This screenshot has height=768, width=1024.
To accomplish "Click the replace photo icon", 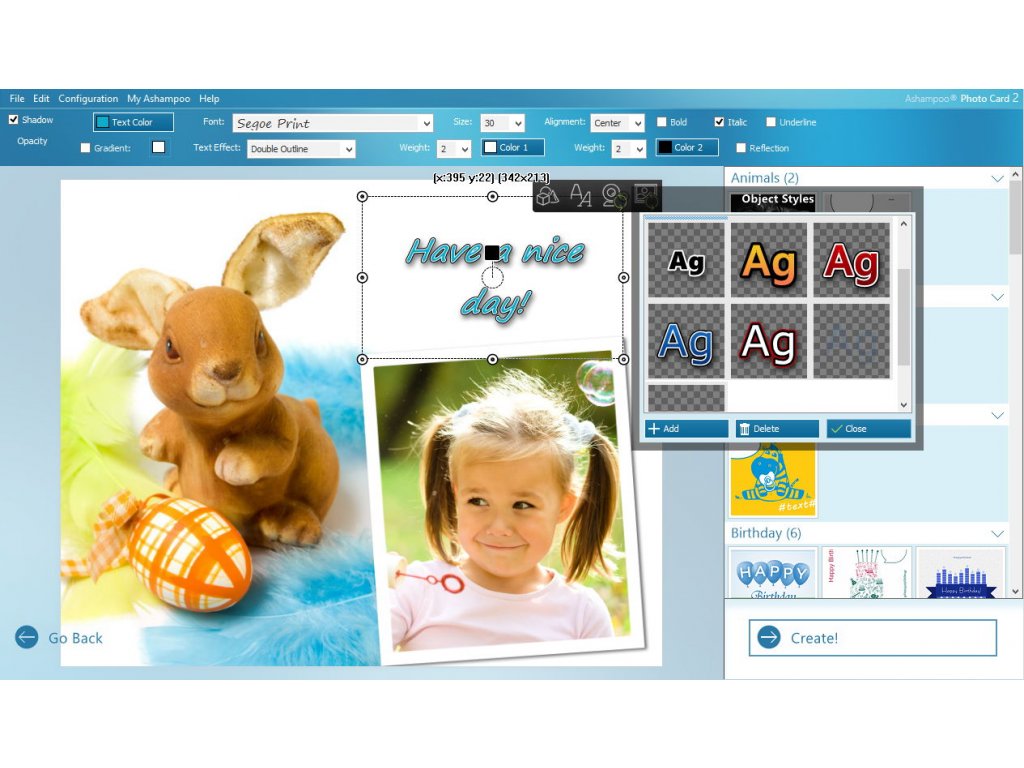I will [x=646, y=195].
